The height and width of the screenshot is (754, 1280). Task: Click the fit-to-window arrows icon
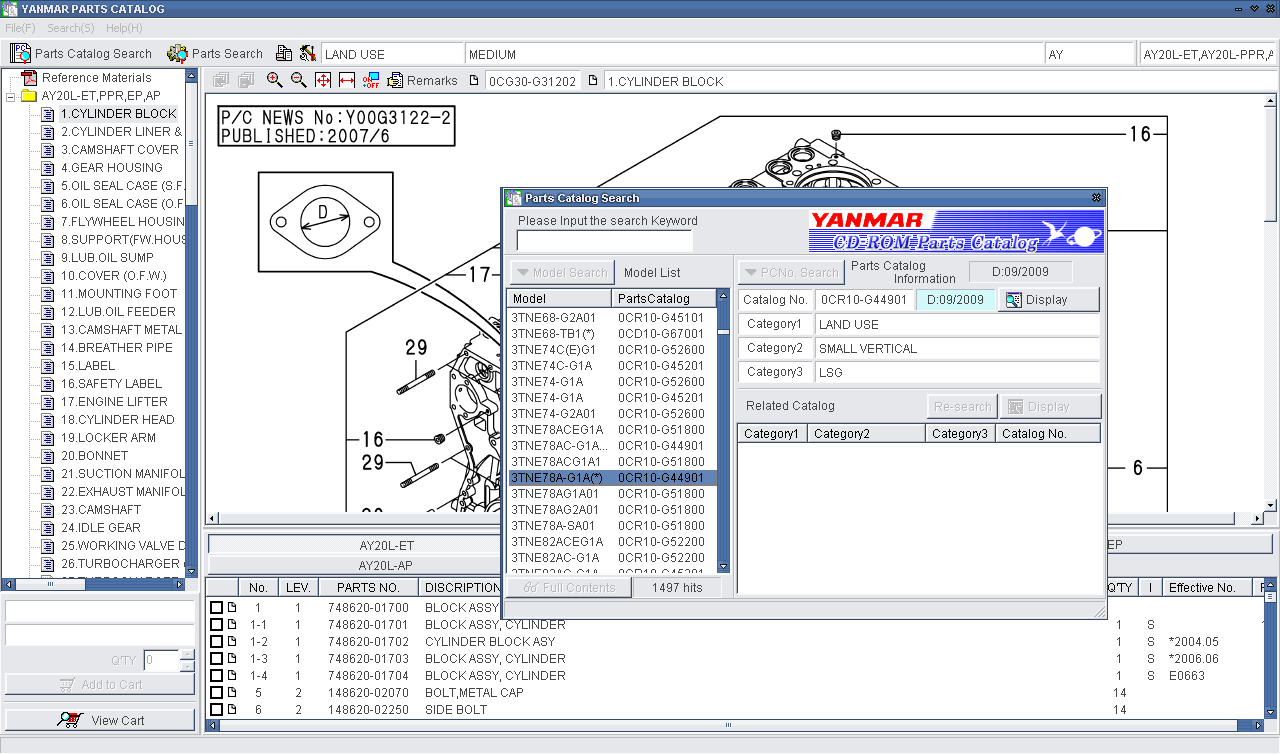tap(322, 80)
